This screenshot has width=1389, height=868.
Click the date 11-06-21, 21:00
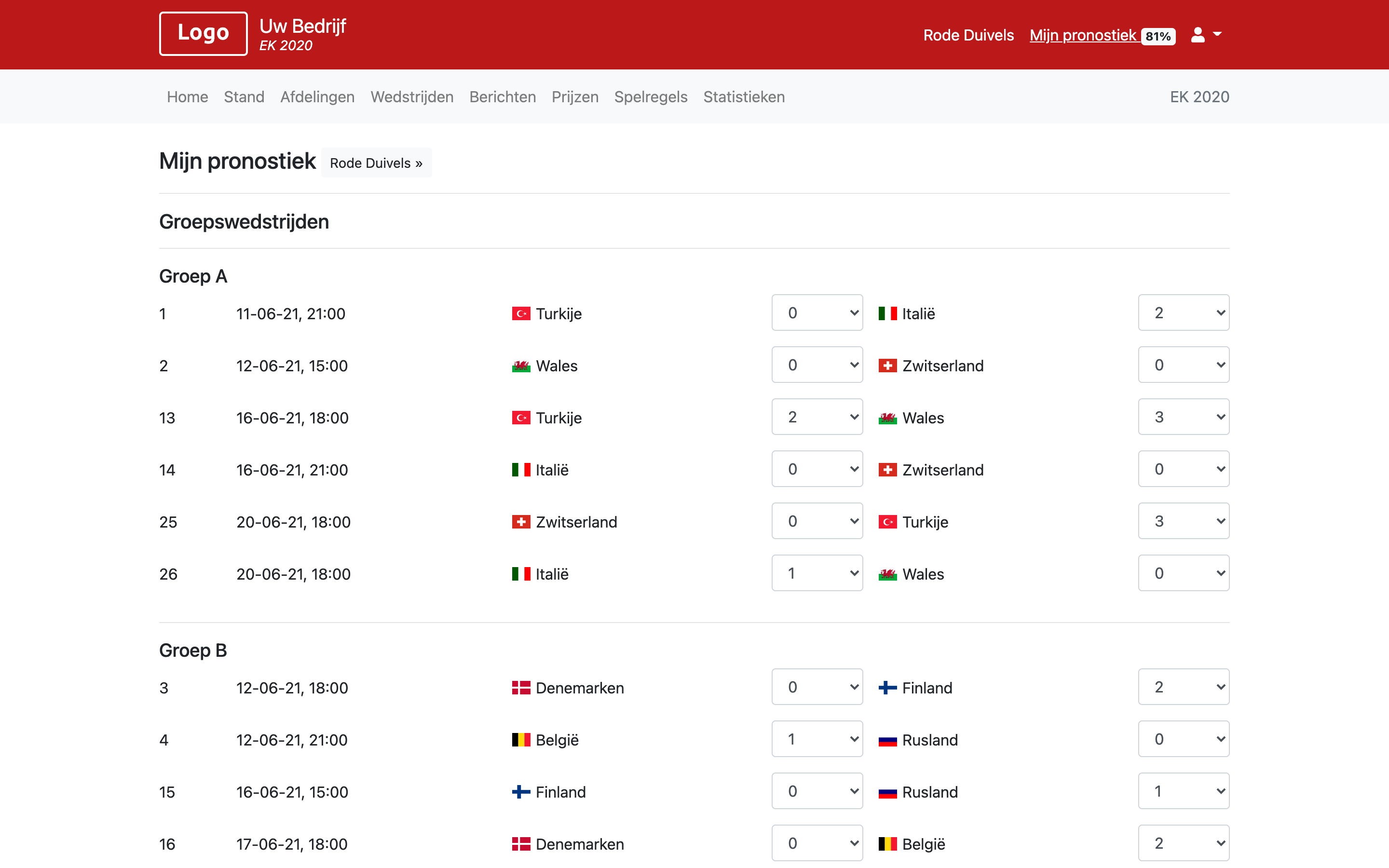(x=291, y=313)
